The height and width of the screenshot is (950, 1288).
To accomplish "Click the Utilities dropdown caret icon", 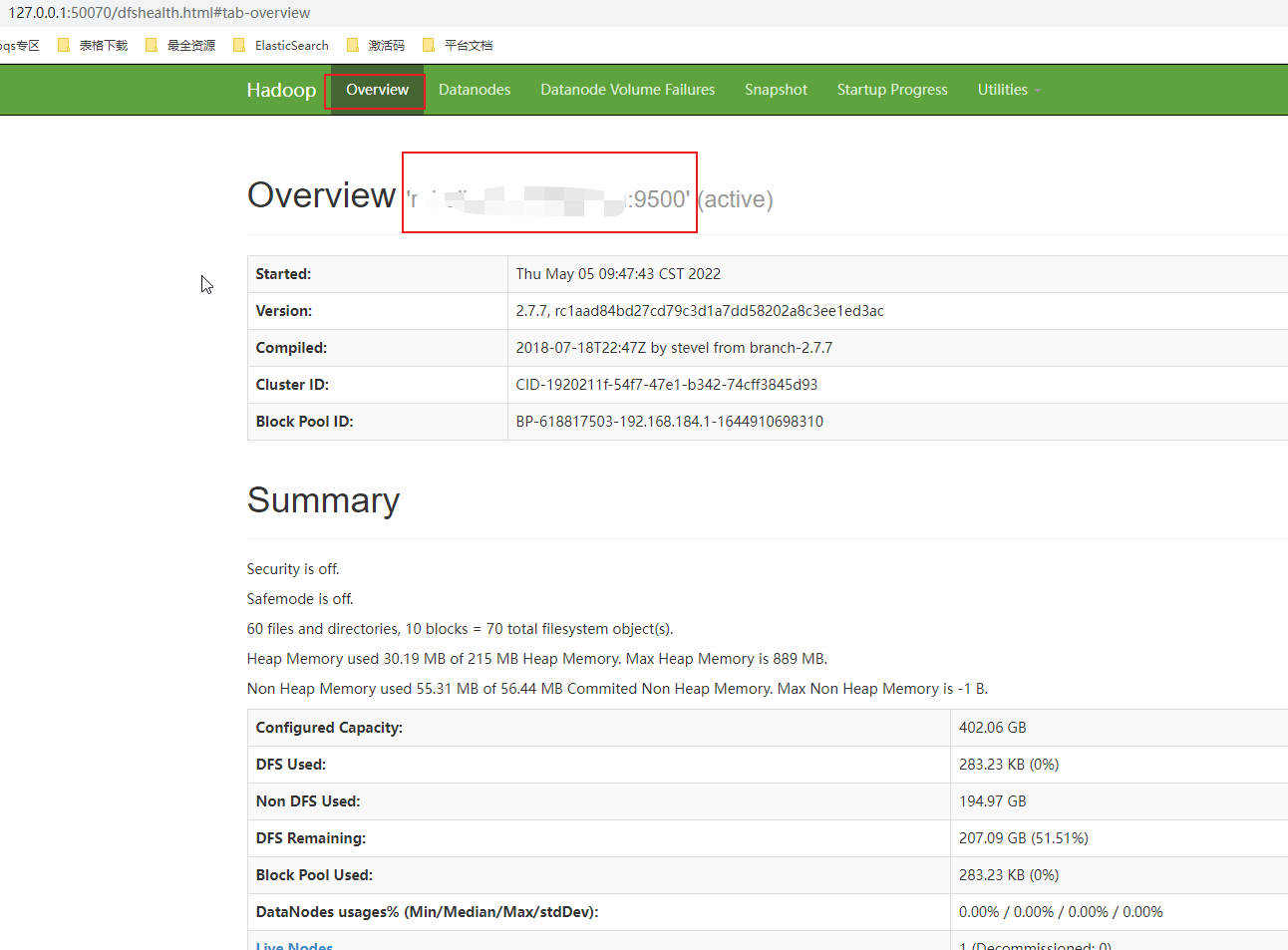I will 1038,90.
